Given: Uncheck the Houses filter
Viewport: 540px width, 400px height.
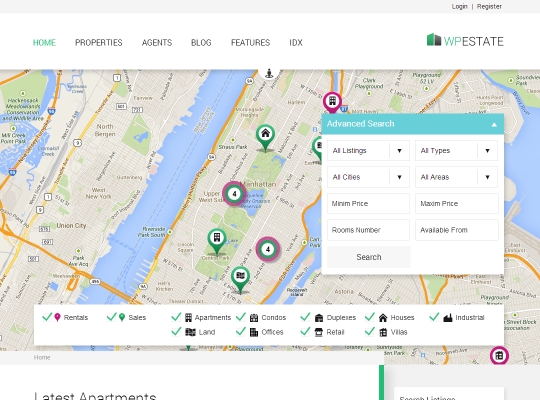Looking at the screenshot, I should [x=370, y=317].
